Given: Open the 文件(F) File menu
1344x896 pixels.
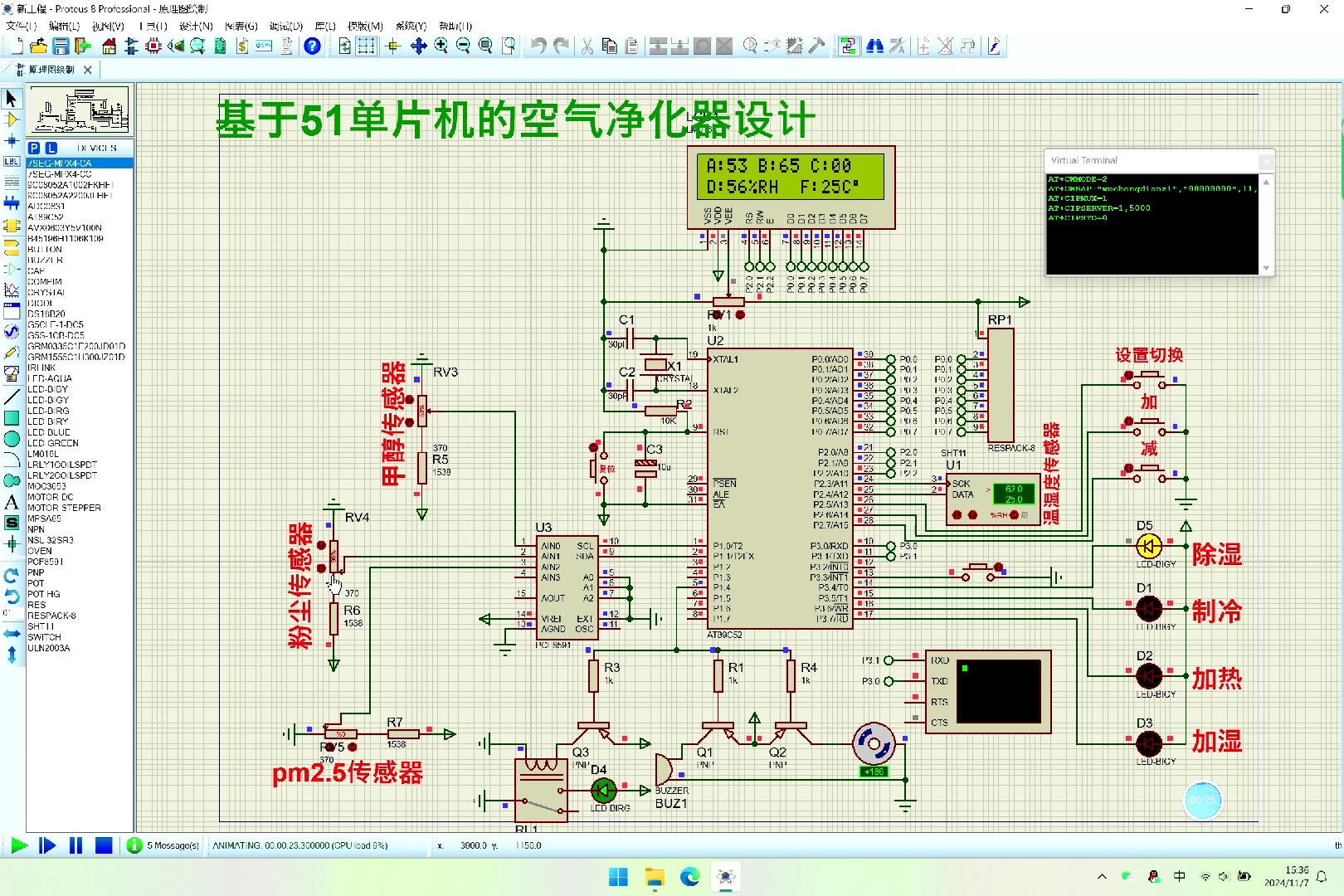Looking at the screenshot, I should pyautogui.click(x=21, y=26).
